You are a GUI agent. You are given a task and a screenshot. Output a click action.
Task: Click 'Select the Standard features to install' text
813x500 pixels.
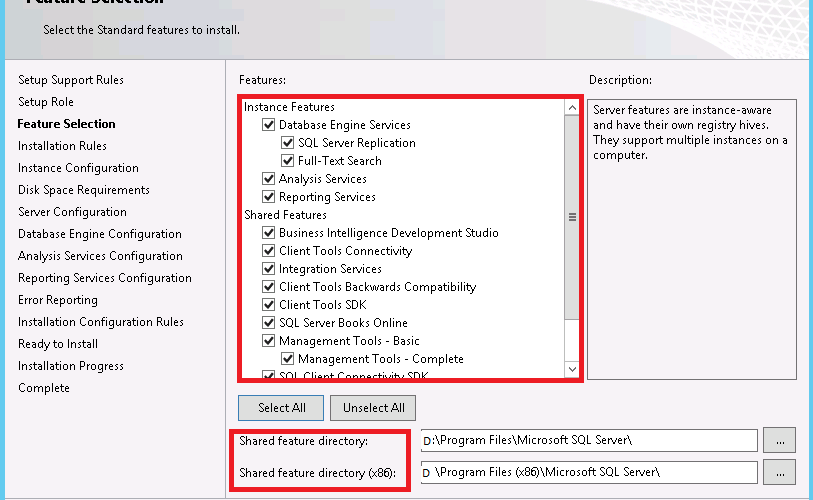pyautogui.click(x=142, y=30)
